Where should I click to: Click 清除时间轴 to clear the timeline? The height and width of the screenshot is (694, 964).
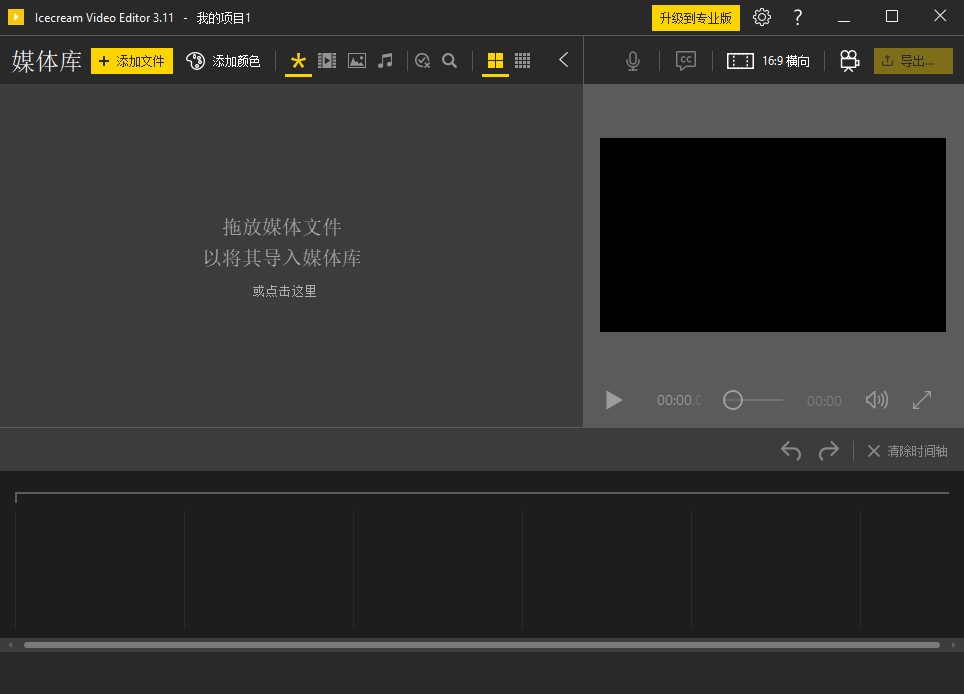pos(915,451)
